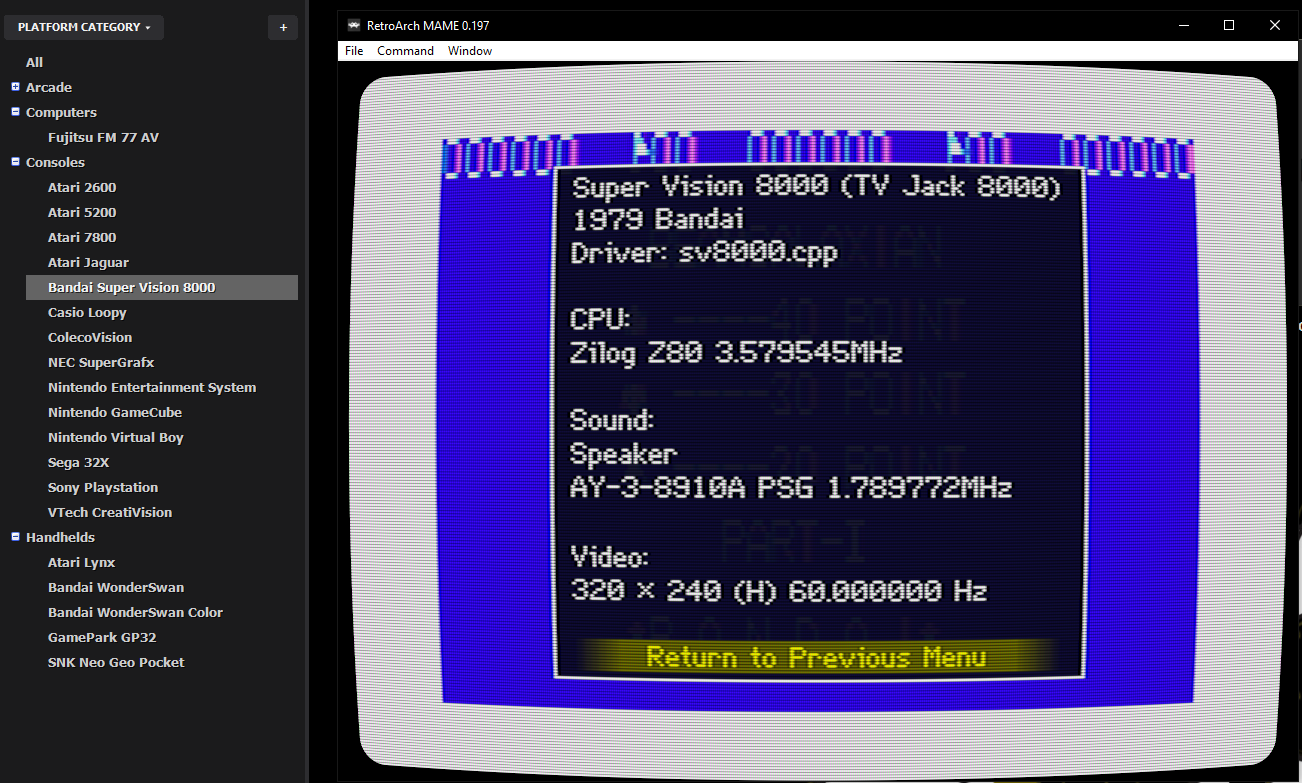Select the Handhelds category label
The height and width of the screenshot is (783, 1302).
coord(60,537)
